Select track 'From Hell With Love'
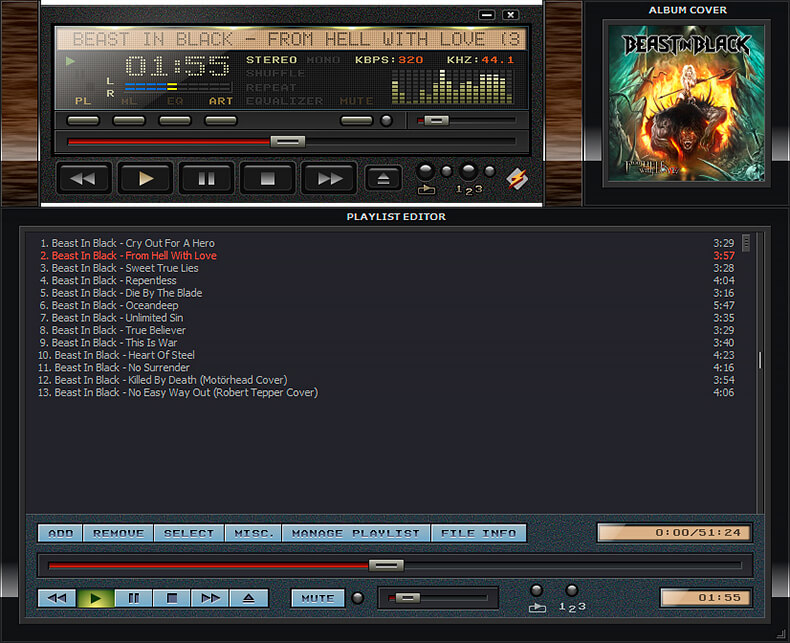Viewport: 790px width, 643px height. tap(387, 255)
